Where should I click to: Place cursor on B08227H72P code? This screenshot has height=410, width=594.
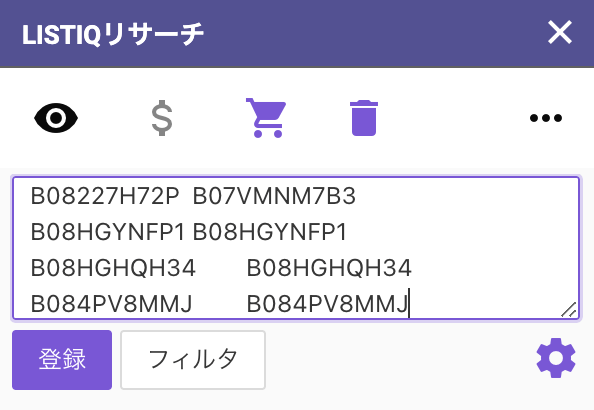click(105, 196)
